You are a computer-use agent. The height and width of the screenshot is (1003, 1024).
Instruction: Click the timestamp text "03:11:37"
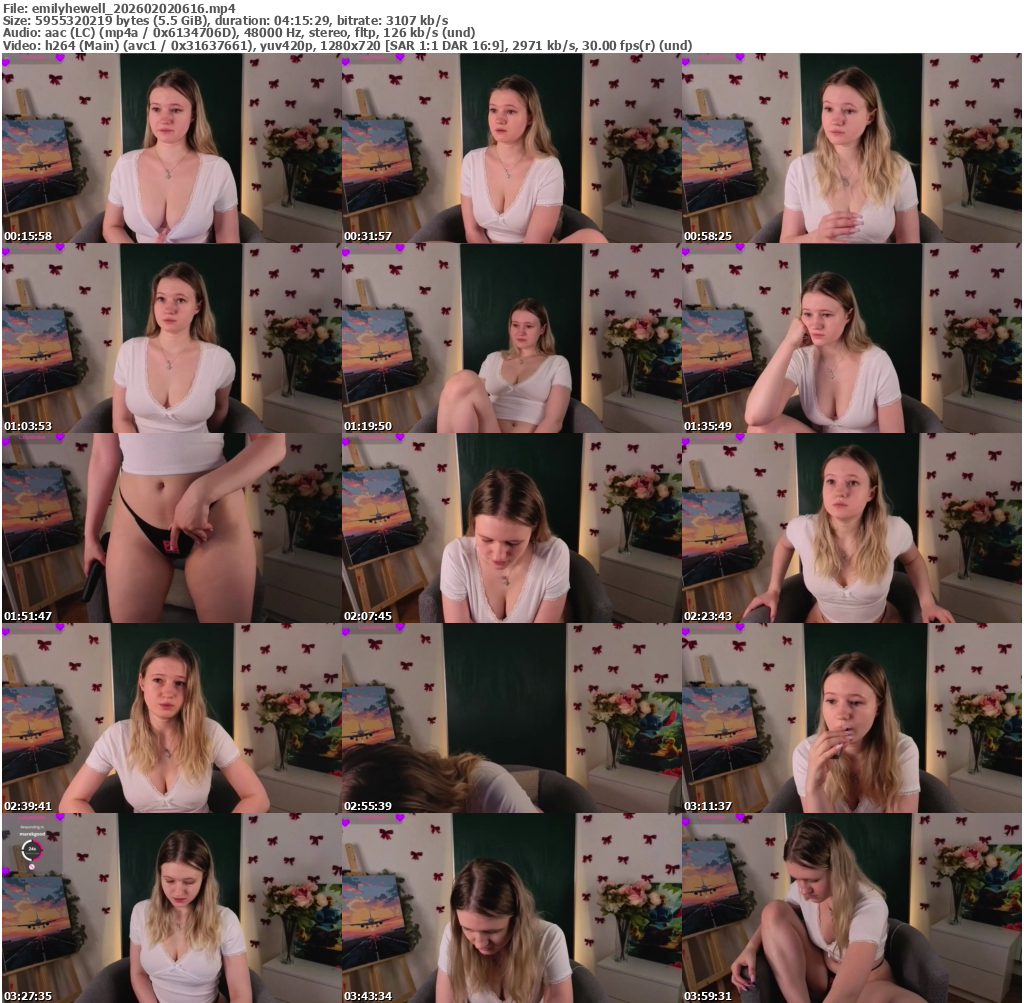(709, 806)
